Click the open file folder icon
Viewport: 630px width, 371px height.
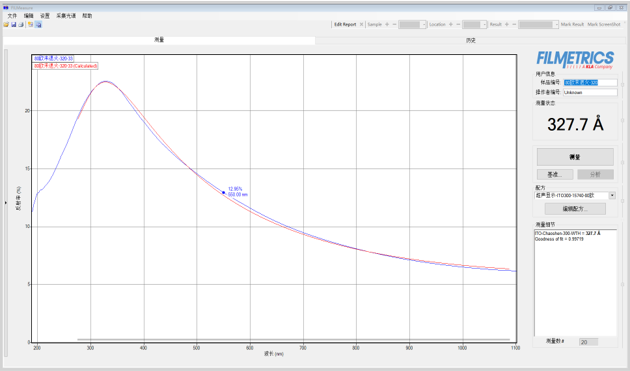pyautogui.click(x=6, y=25)
